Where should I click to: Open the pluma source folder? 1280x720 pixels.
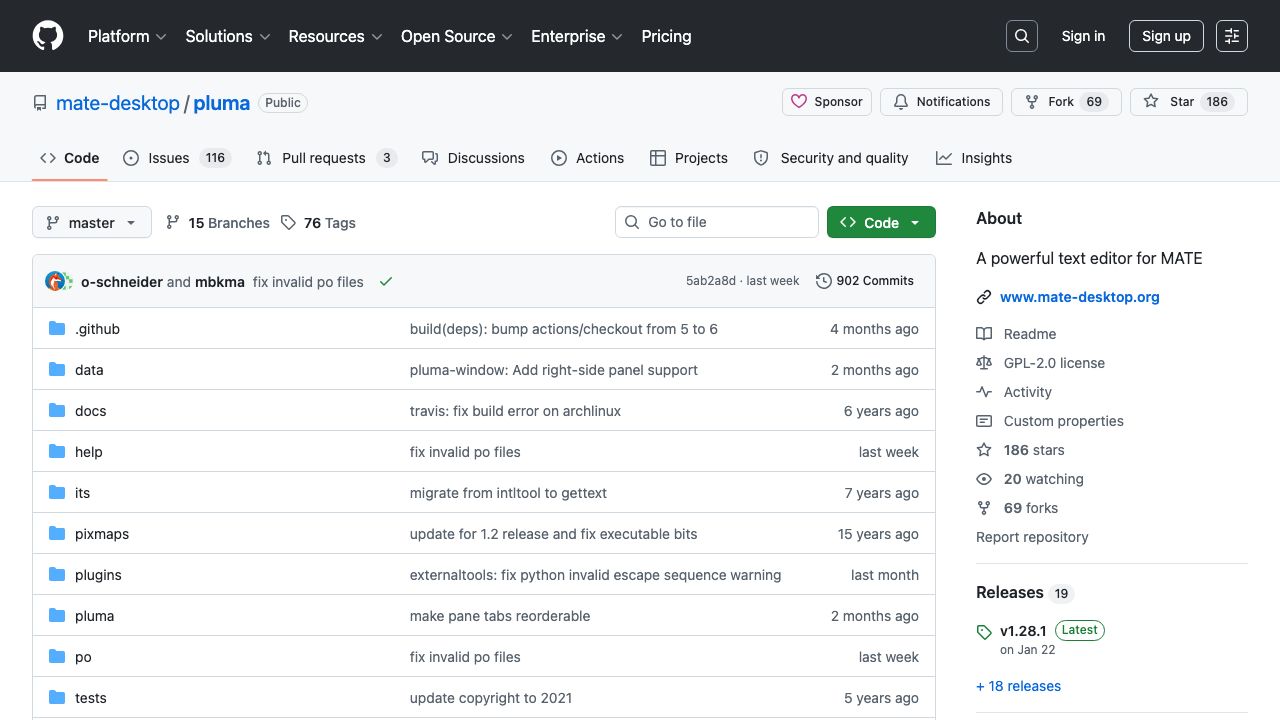[x=94, y=616]
